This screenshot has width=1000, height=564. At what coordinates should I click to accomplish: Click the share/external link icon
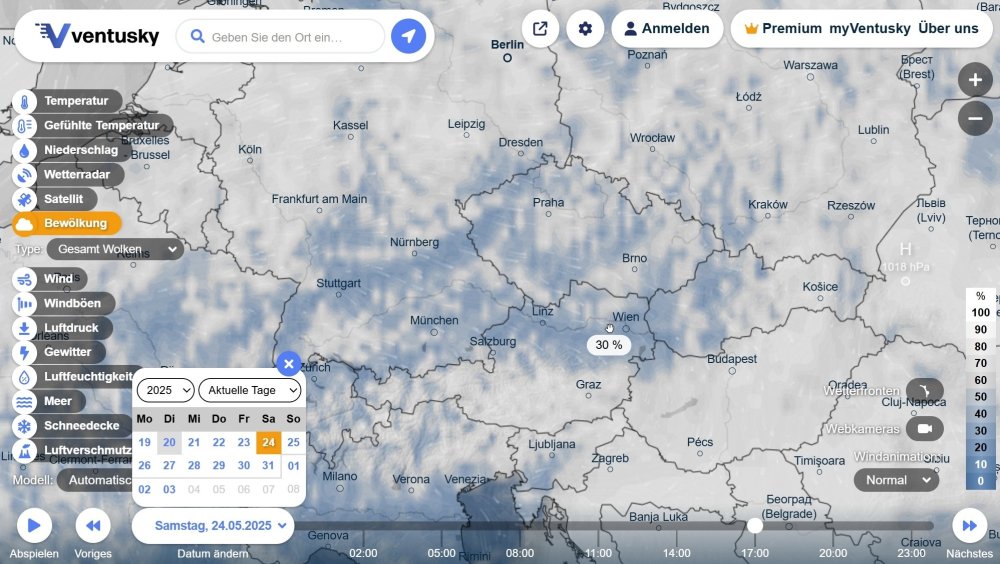pos(540,29)
